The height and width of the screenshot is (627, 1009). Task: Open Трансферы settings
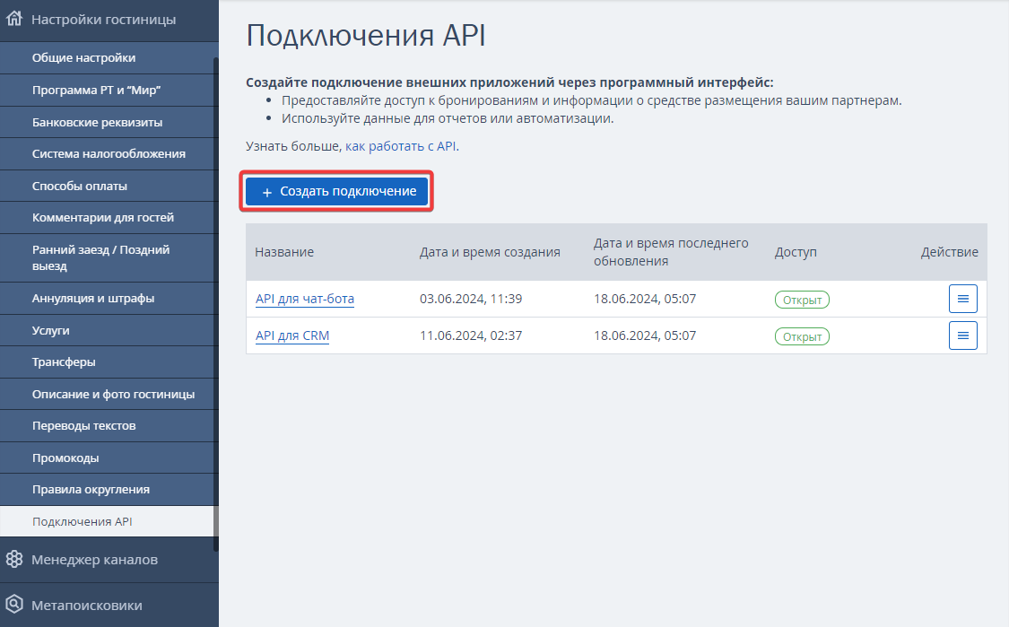point(107,362)
